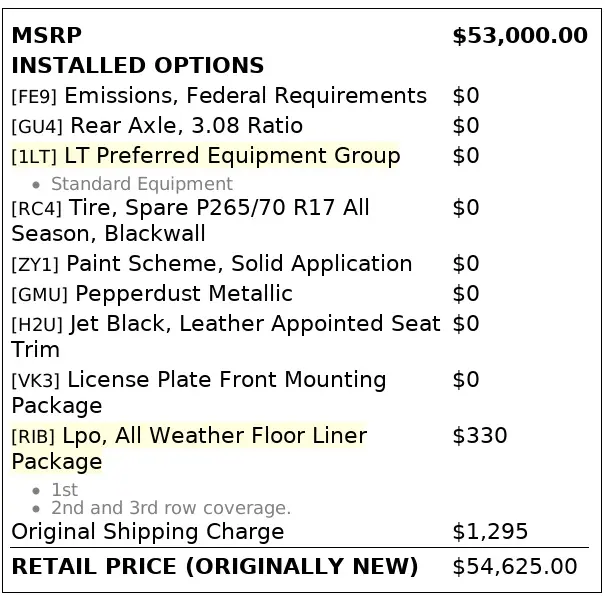Click the [GU4] option code

pyautogui.click(x=37, y=127)
